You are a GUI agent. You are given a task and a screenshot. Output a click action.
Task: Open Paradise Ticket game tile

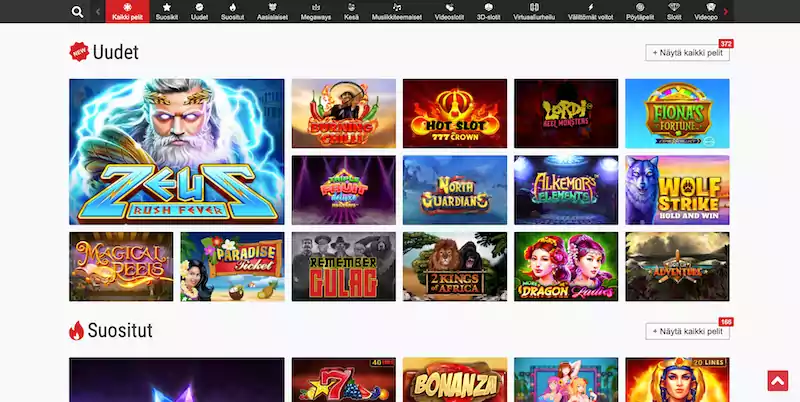[232, 266]
